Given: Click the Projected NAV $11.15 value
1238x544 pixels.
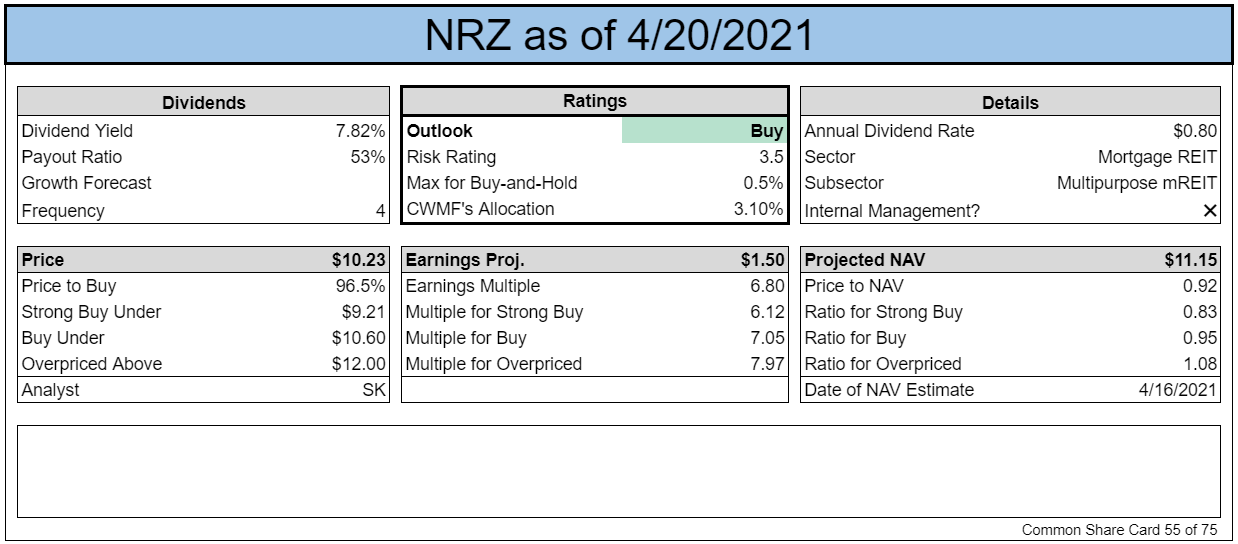Looking at the screenshot, I should (x=1191, y=260).
